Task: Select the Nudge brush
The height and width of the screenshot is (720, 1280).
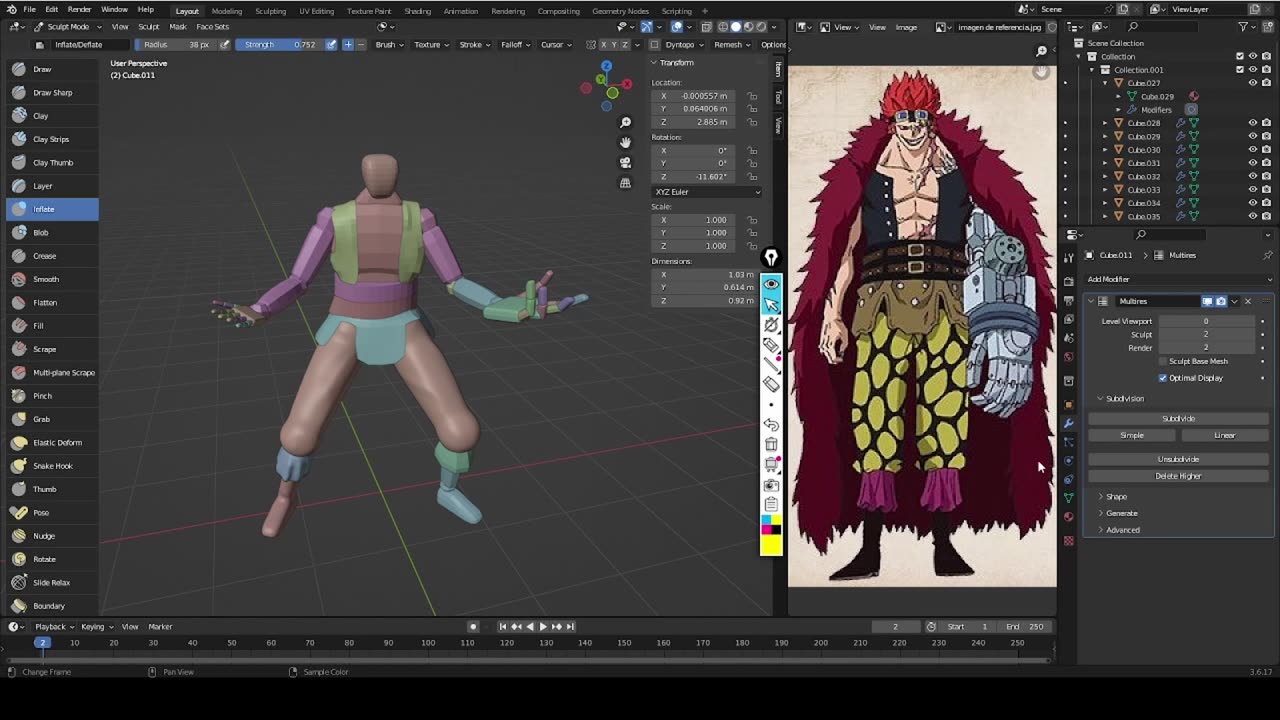Action: (x=52, y=536)
